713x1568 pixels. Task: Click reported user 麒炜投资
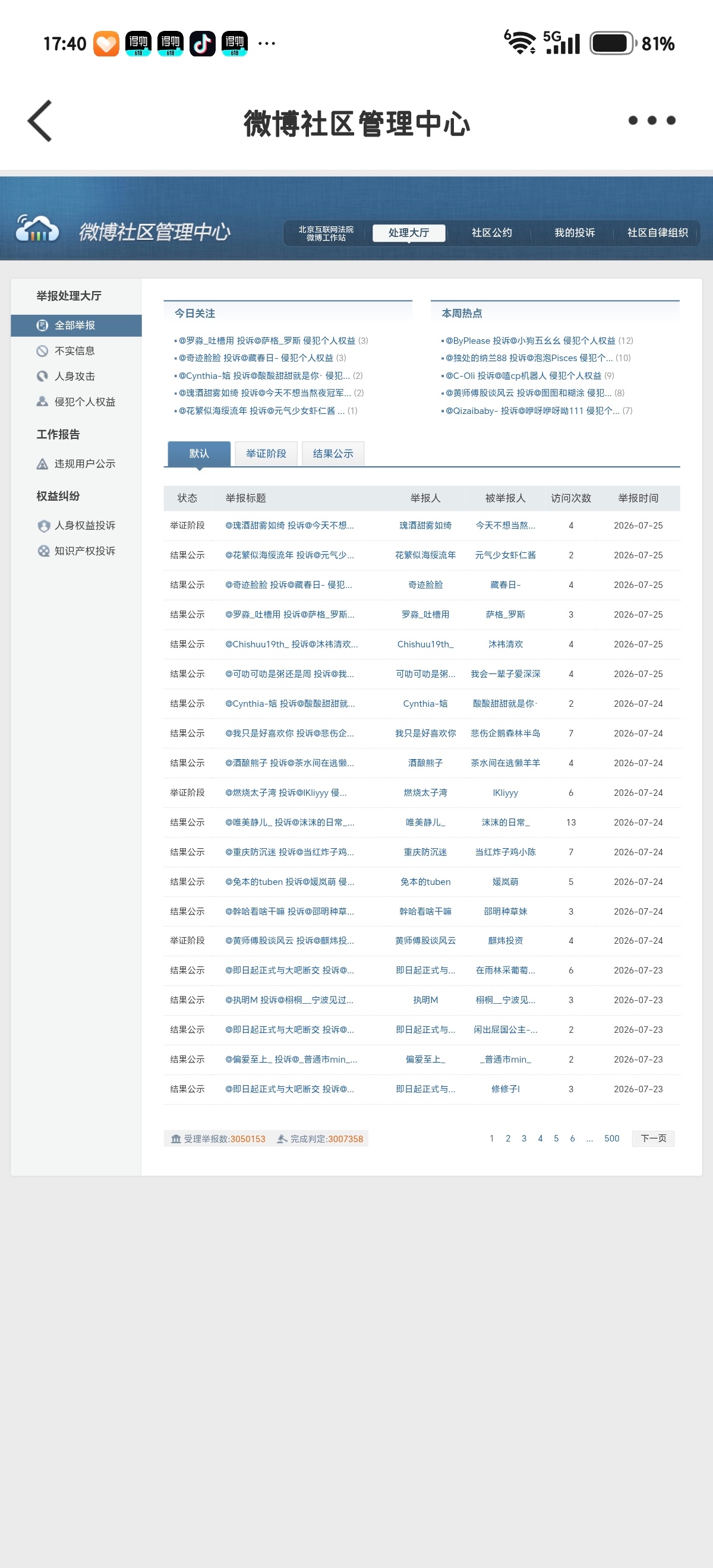pyautogui.click(x=506, y=941)
